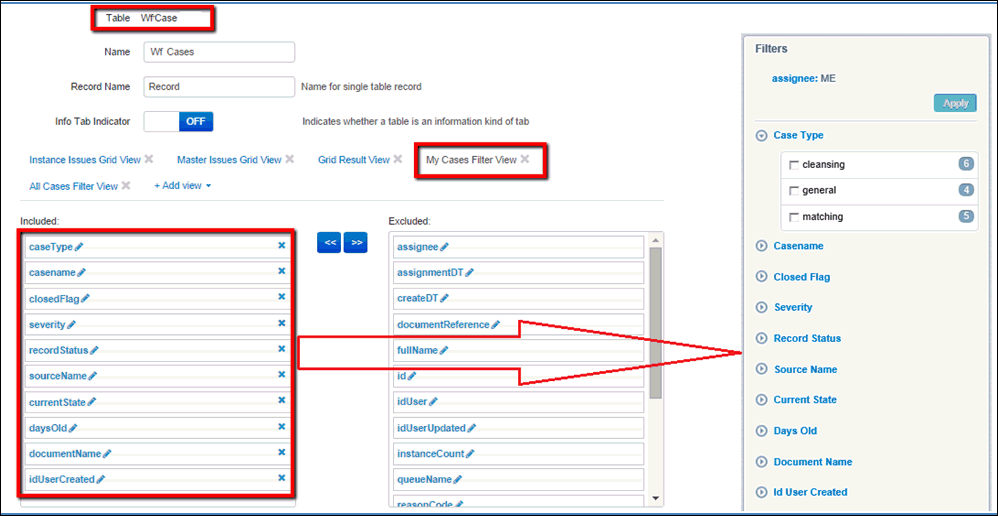
Task: Click the edit pencil beside documentName
Action: tap(107, 453)
